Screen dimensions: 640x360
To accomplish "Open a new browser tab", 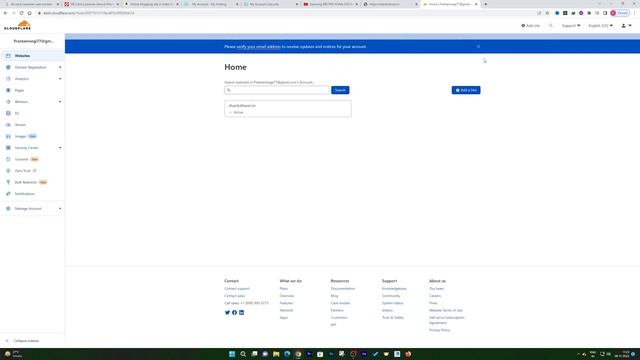I will point(485,4).
